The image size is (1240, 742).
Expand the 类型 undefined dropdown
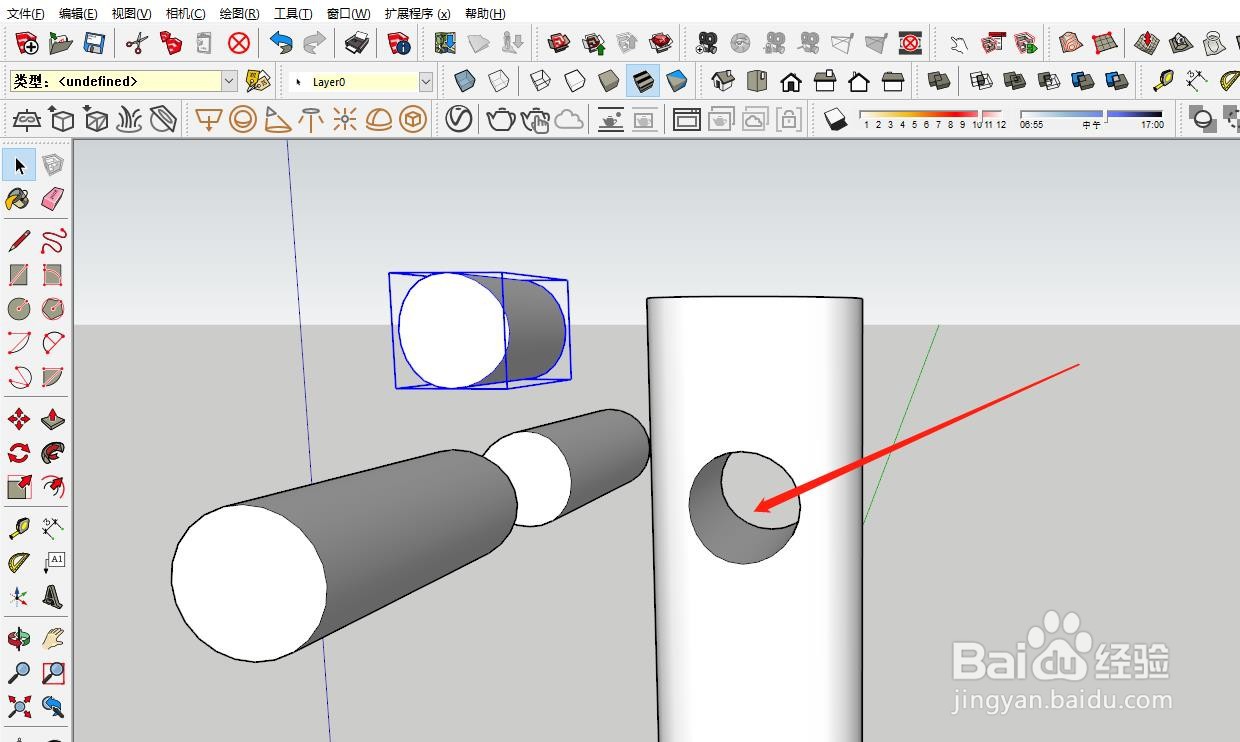229,81
